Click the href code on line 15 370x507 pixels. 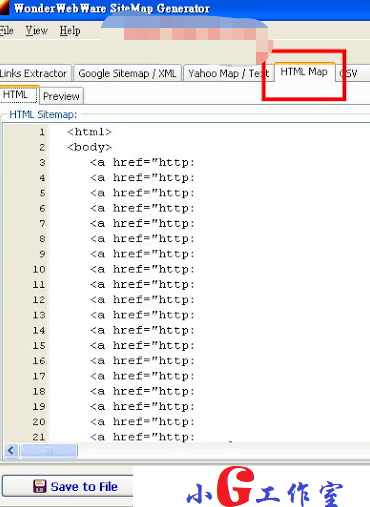[142, 346]
